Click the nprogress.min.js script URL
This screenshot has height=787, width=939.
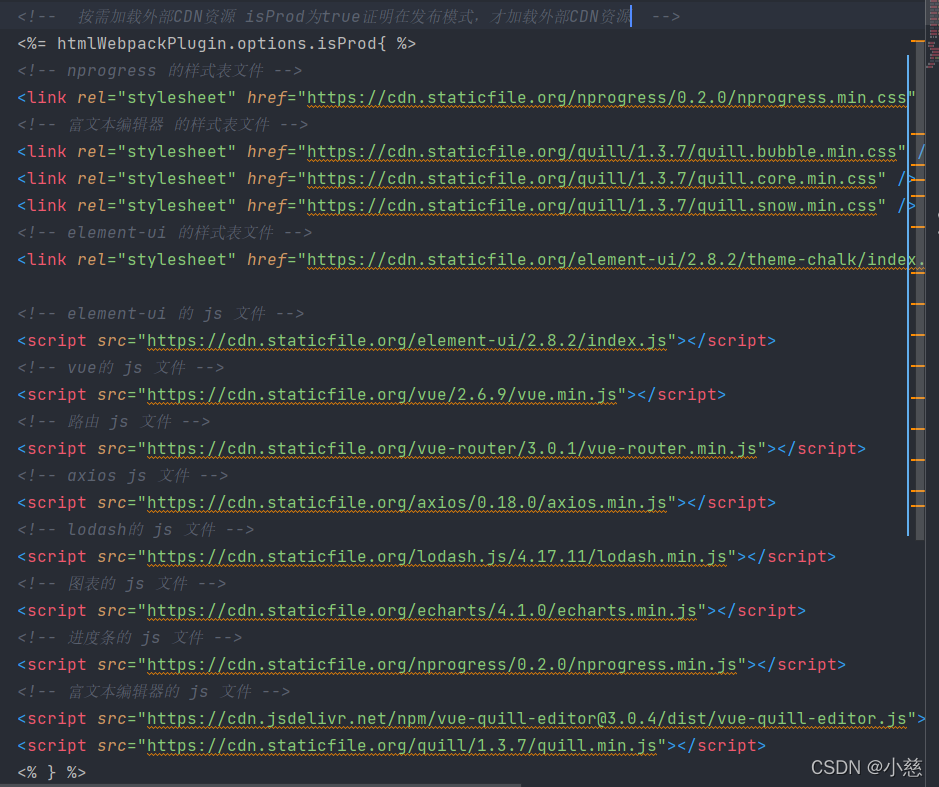click(441, 664)
